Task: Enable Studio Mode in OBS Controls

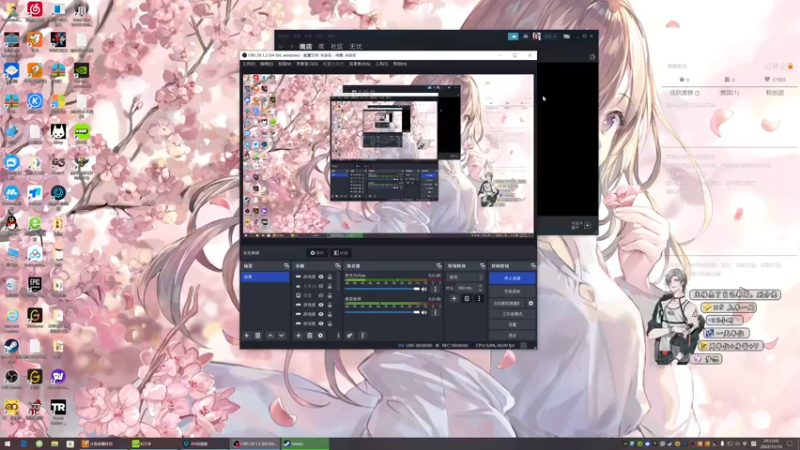Action: tap(512, 314)
